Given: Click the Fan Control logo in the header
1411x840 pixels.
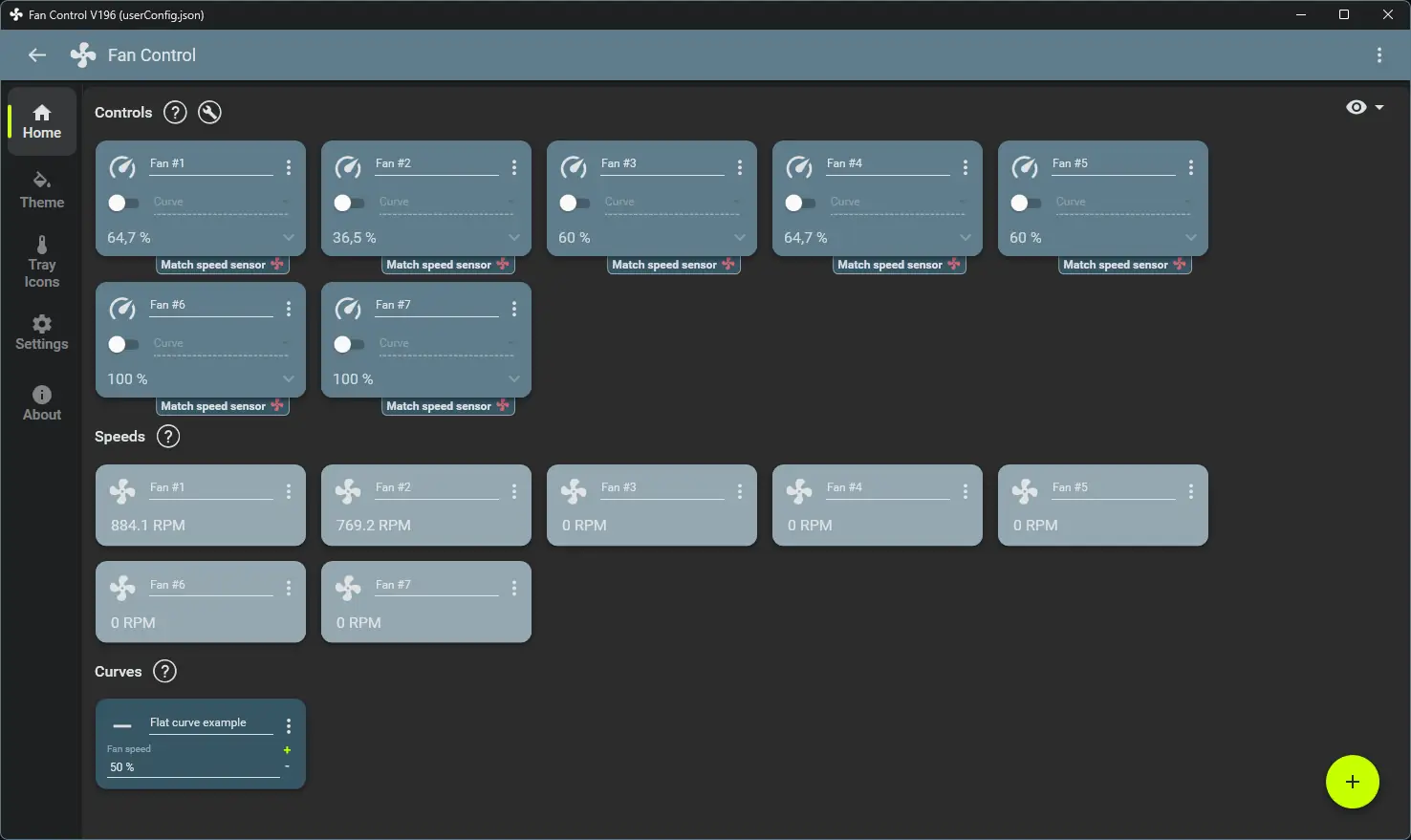Looking at the screenshot, I should pos(83,55).
